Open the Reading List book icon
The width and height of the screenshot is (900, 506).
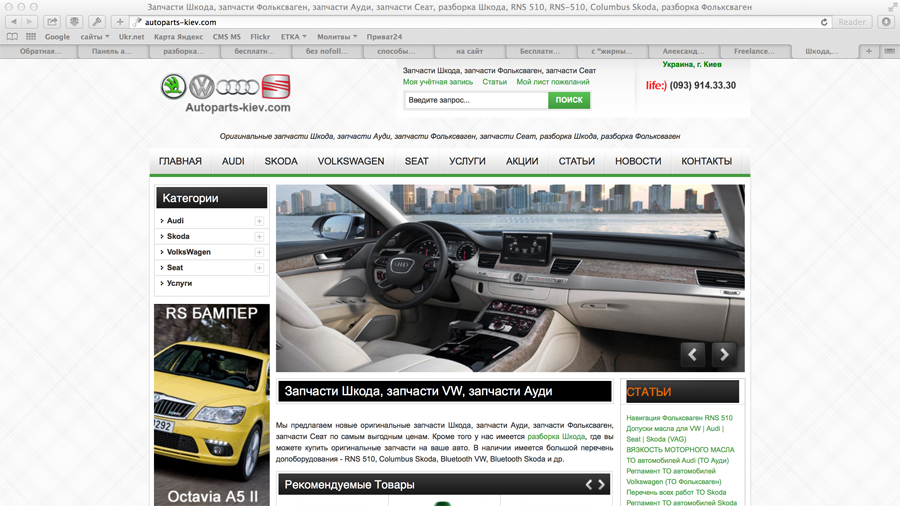click(x=11, y=37)
